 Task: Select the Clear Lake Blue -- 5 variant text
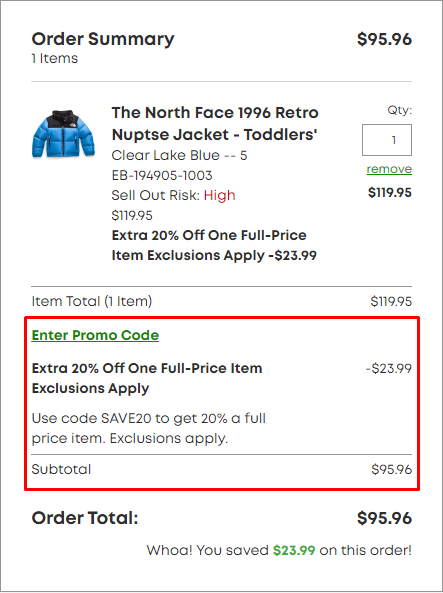click(179, 155)
